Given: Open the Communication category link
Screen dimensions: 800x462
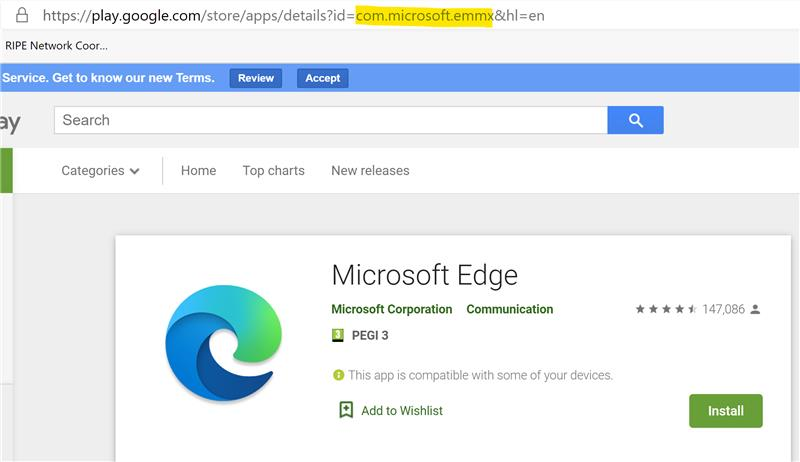Looking at the screenshot, I should click(510, 309).
